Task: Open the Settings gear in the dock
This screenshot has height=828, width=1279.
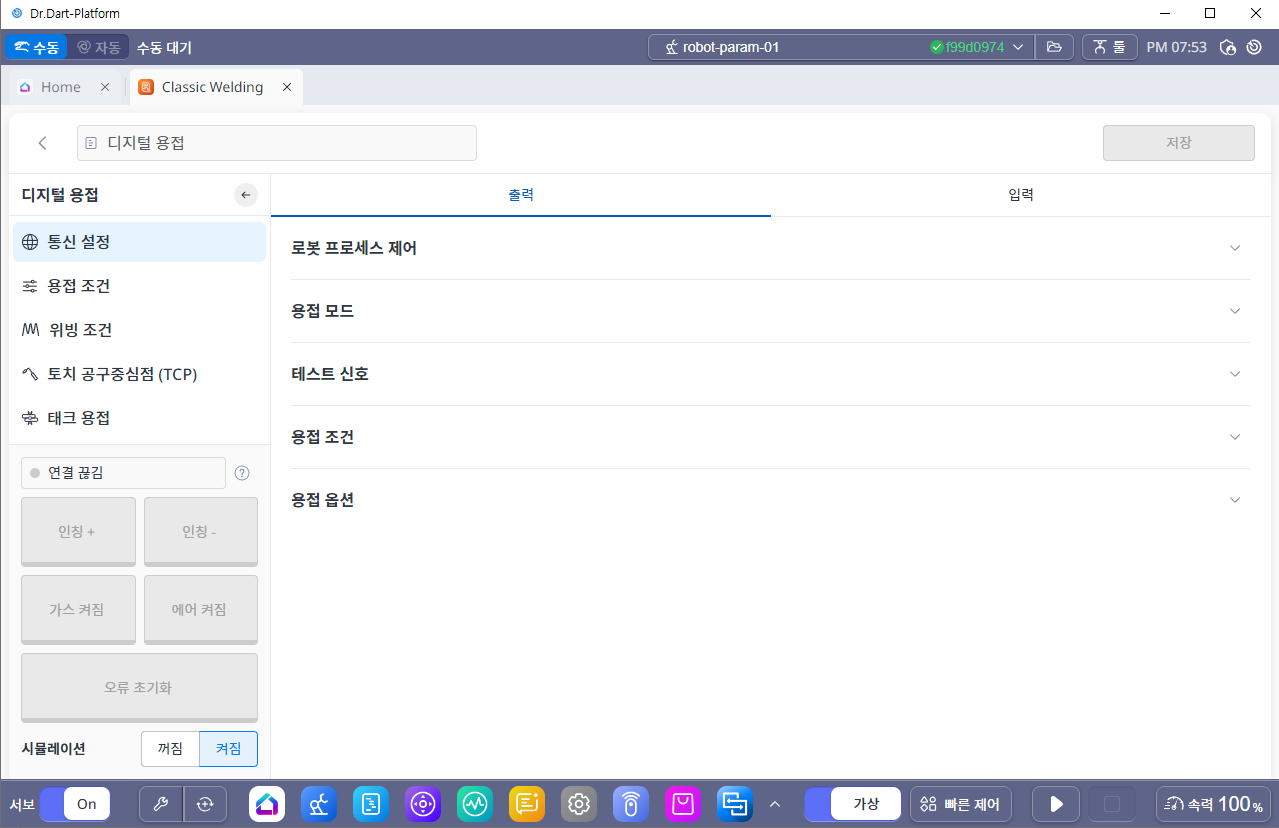Action: (579, 804)
